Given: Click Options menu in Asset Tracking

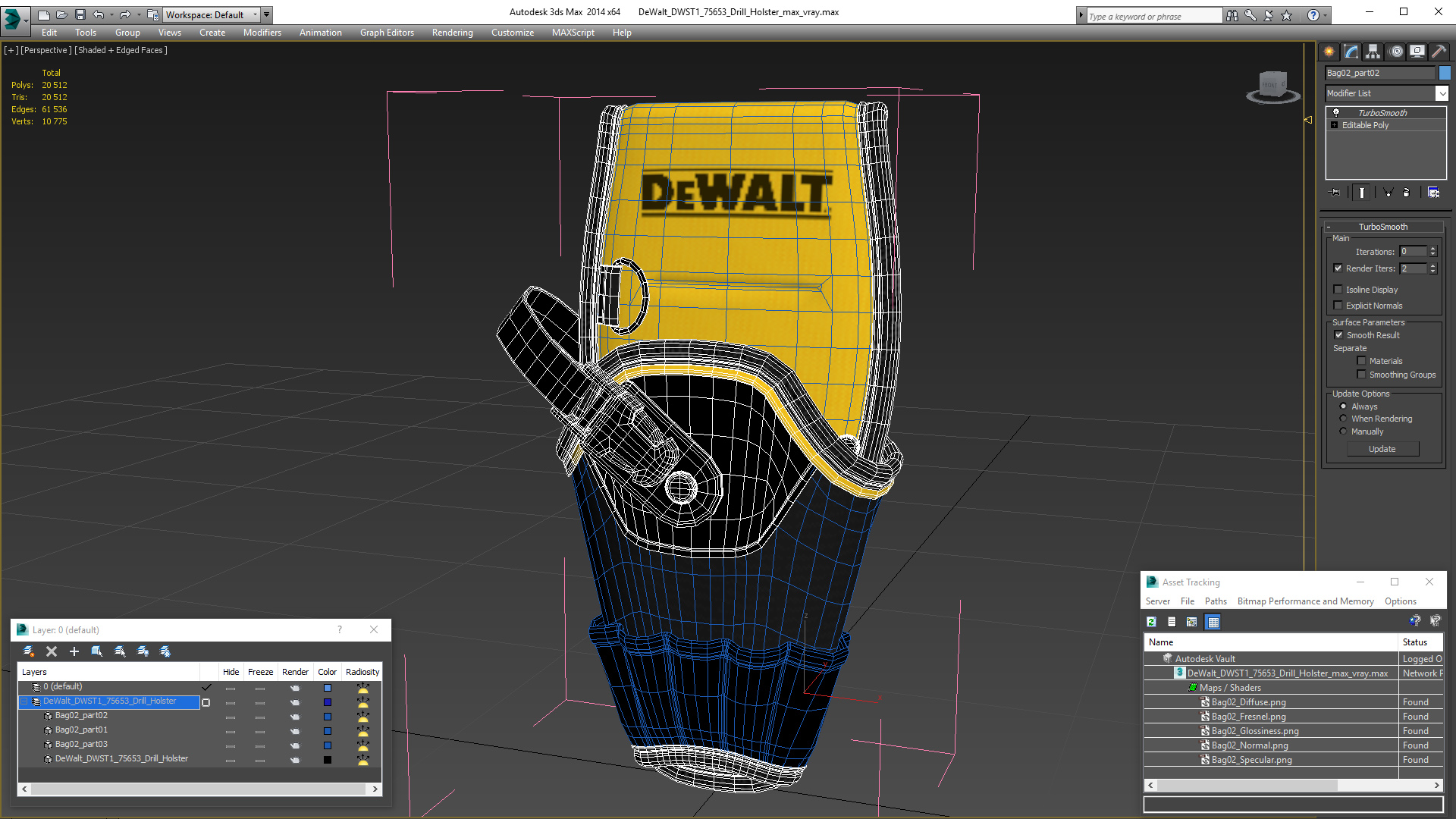Looking at the screenshot, I should click(x=1400, y=601).
